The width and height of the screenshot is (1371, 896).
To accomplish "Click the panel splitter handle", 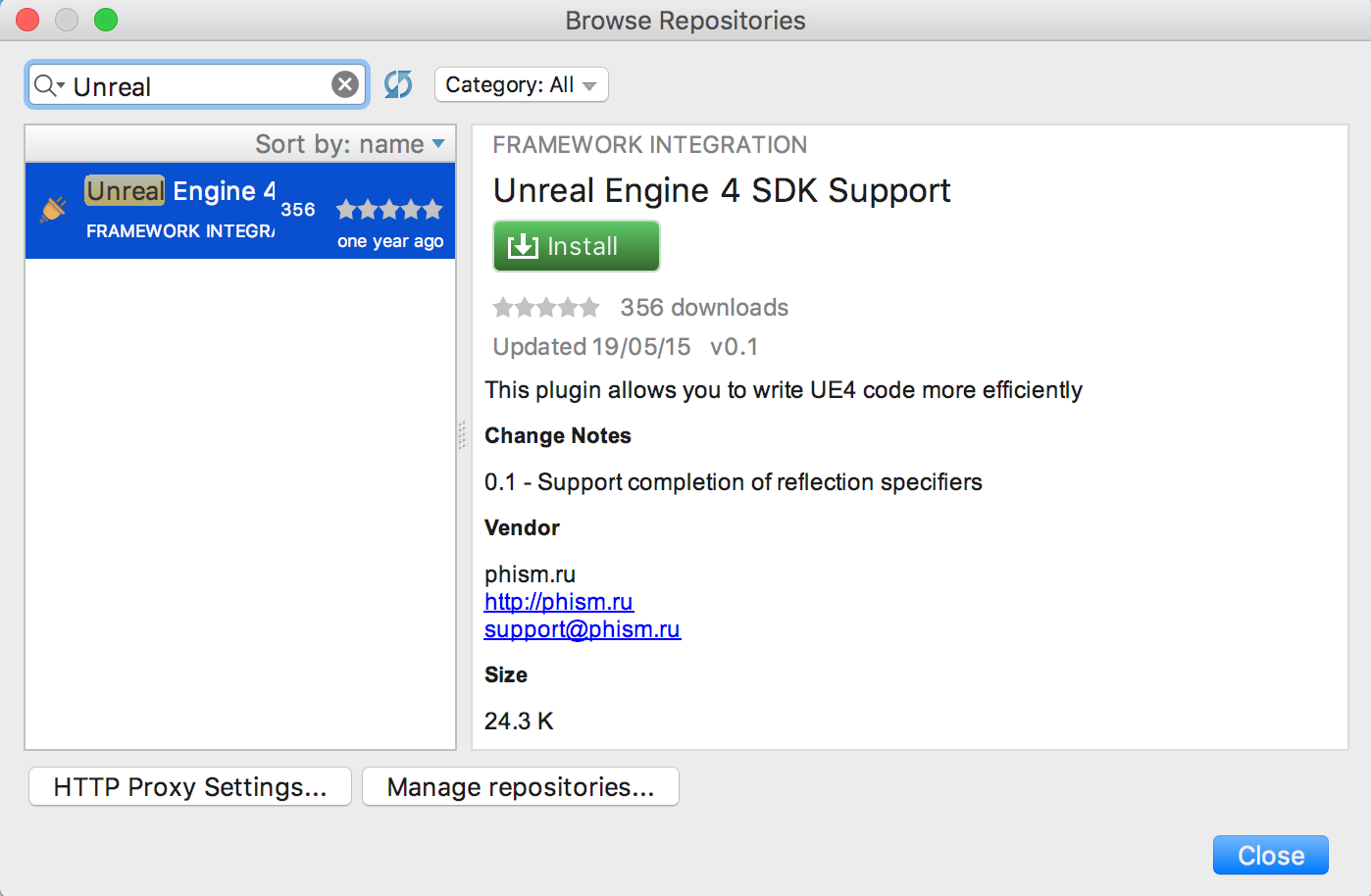I will 462,435.
